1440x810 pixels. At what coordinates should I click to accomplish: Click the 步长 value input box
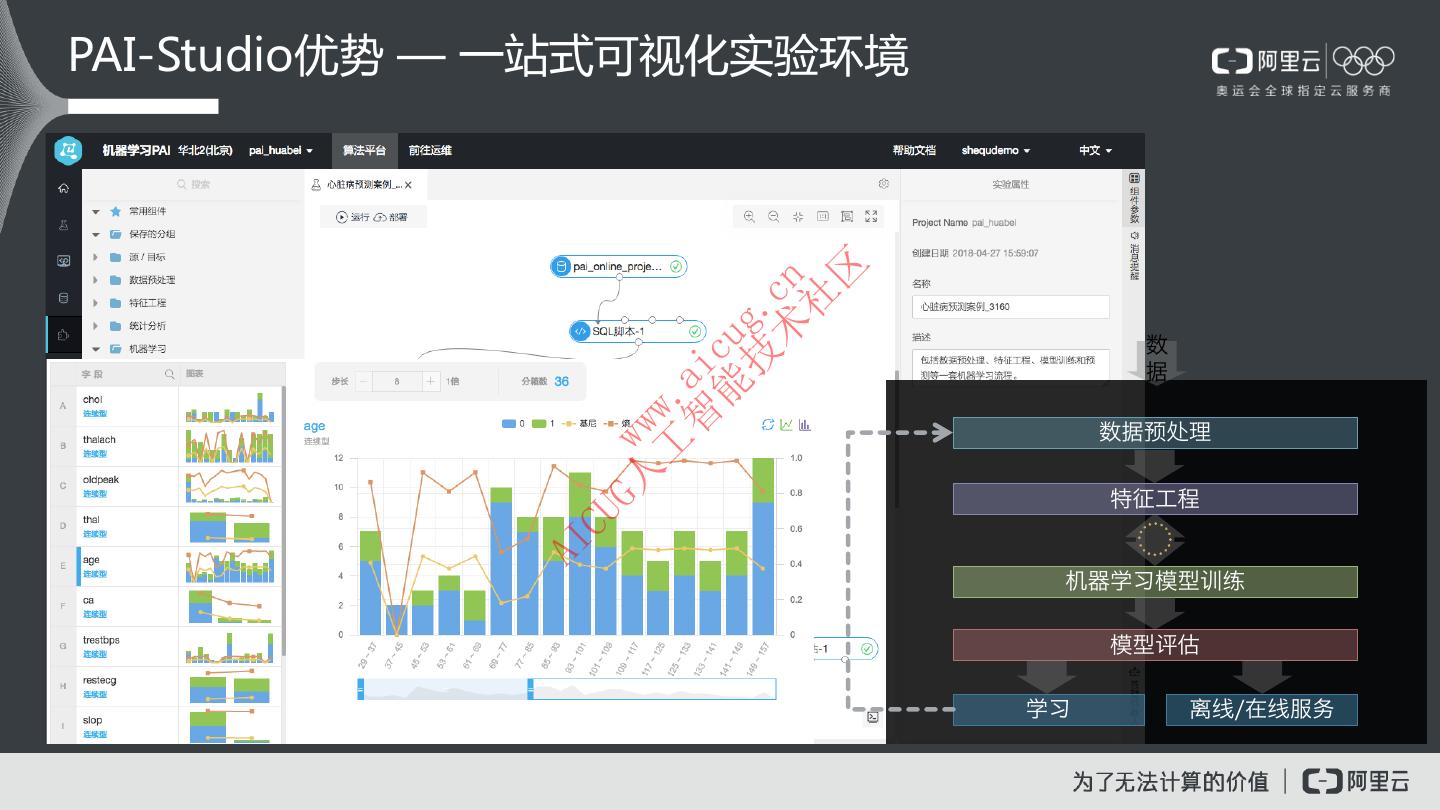[397, 382]
